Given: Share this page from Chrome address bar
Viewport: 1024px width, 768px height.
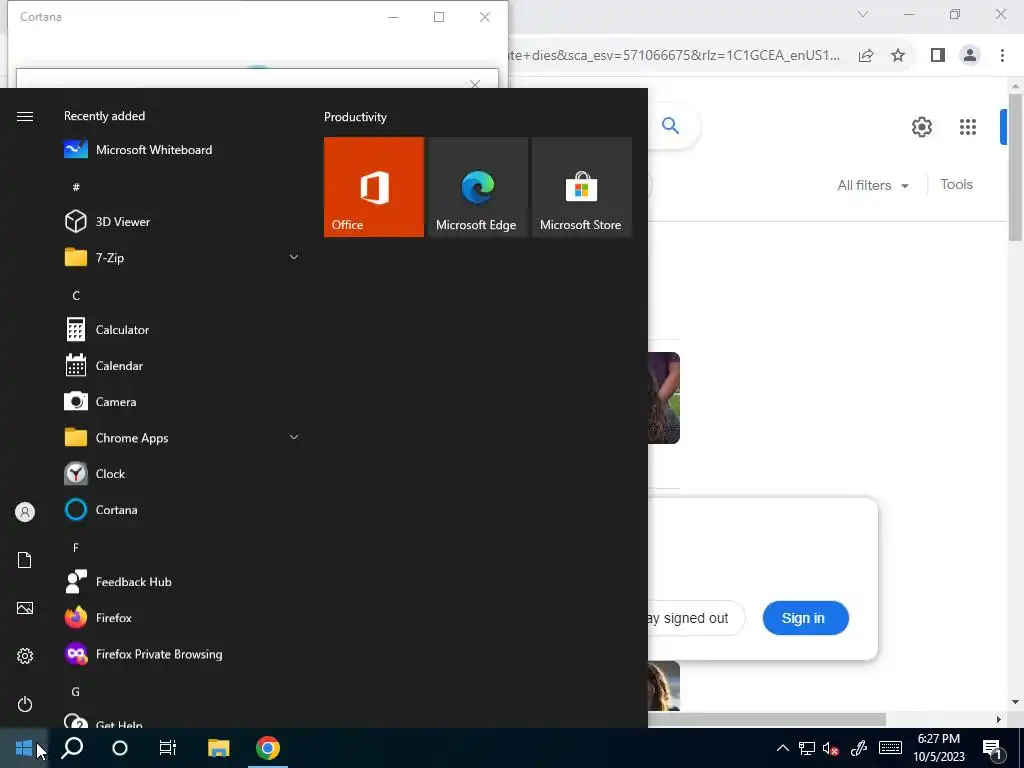Looking at the screenshot, I should pyautogui.click(x=866, y=56).
